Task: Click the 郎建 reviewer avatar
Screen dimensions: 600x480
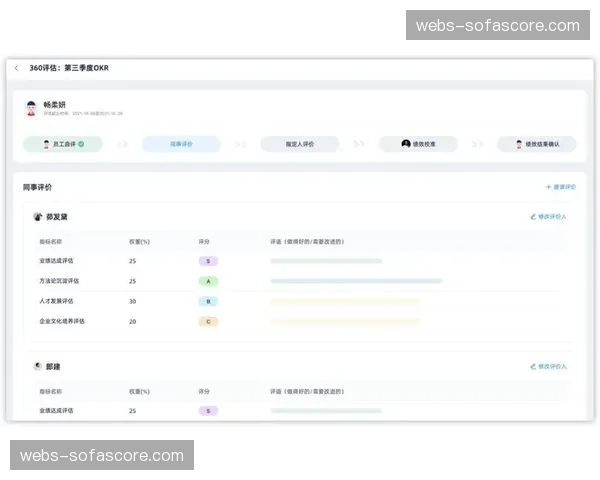Action: (x=38, y=366)
